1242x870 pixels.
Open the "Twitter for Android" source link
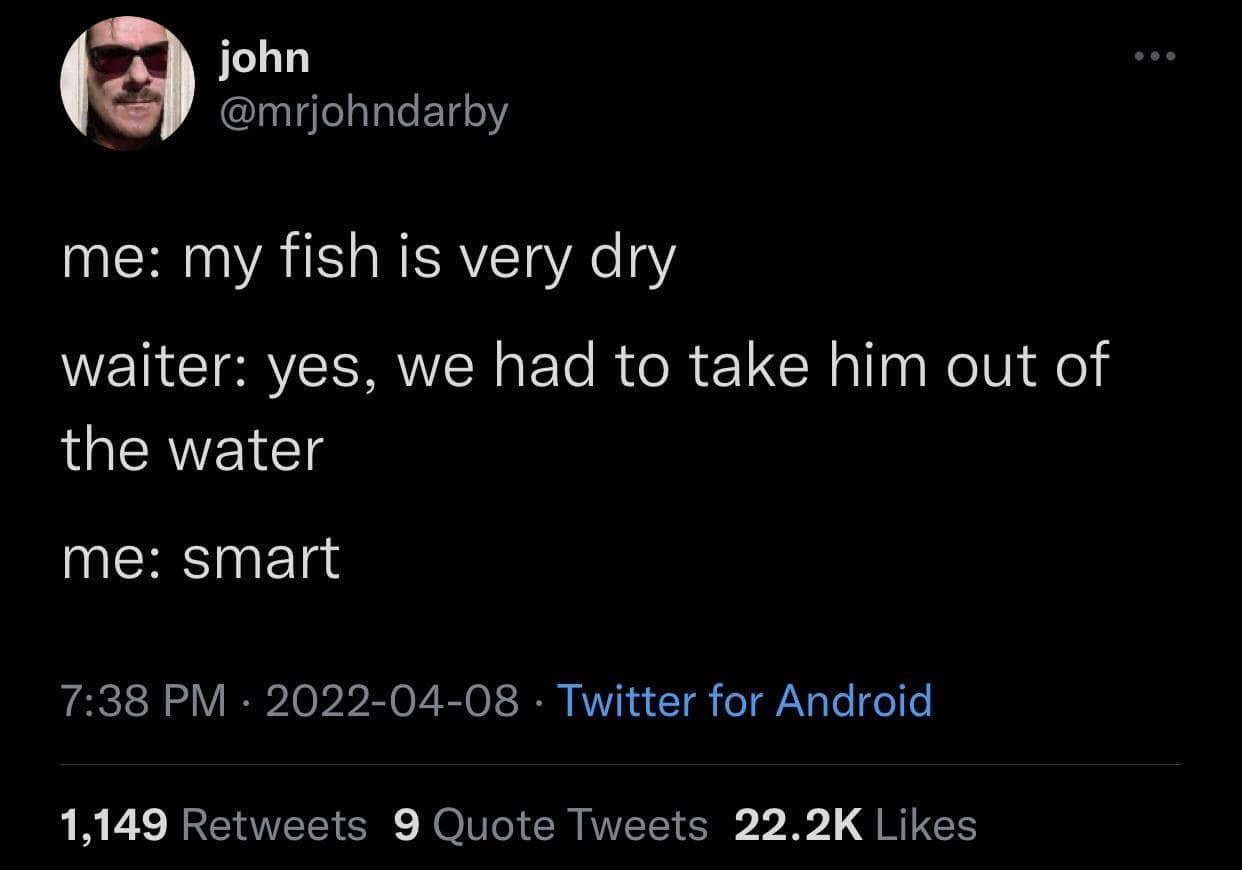point(744,700)
